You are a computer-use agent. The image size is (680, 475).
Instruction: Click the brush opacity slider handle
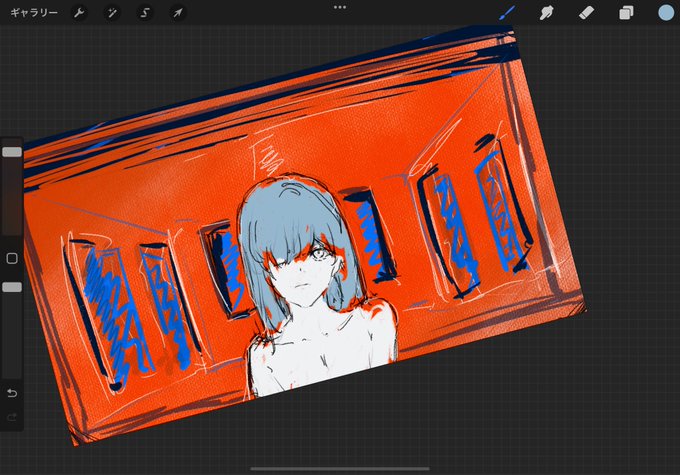pos(12,287)
